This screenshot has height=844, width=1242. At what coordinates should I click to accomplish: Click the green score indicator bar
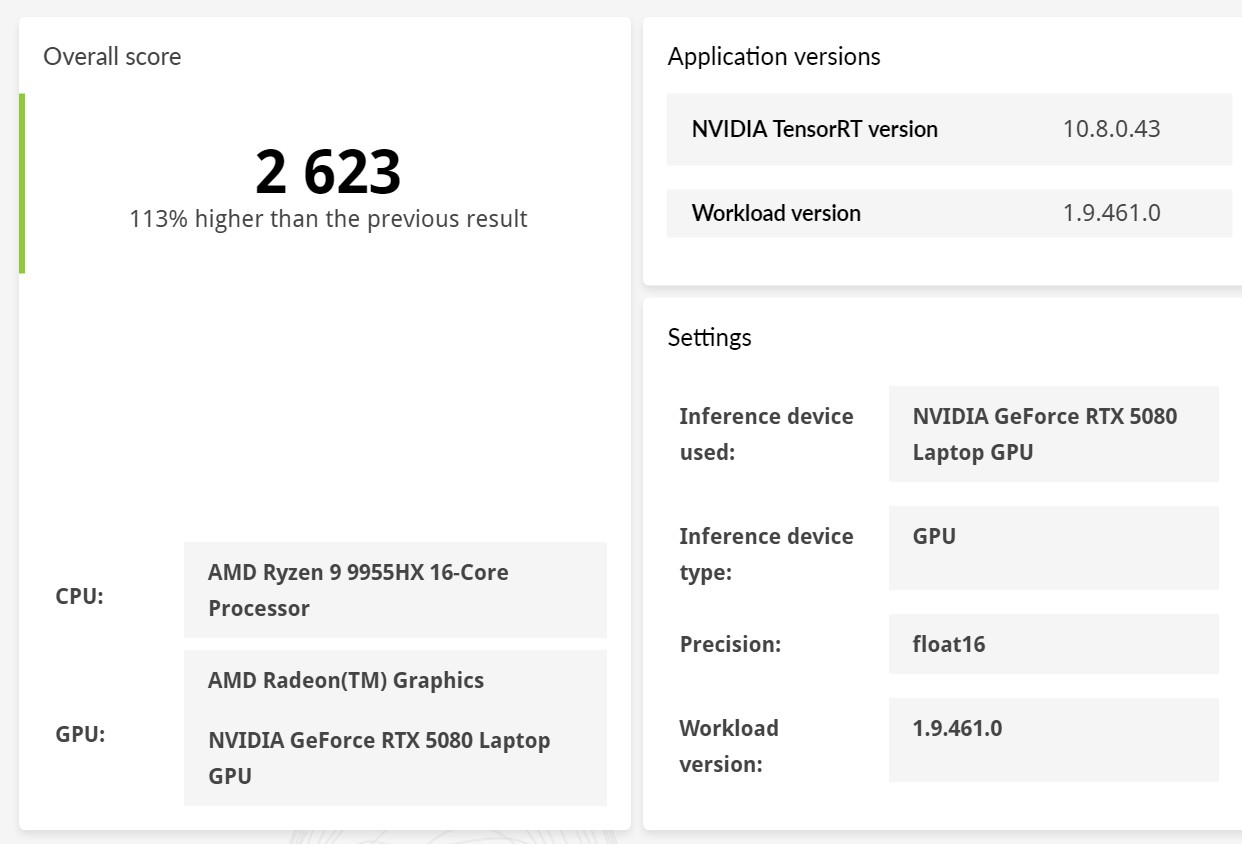pyautogui.click(x=22, y=183)
